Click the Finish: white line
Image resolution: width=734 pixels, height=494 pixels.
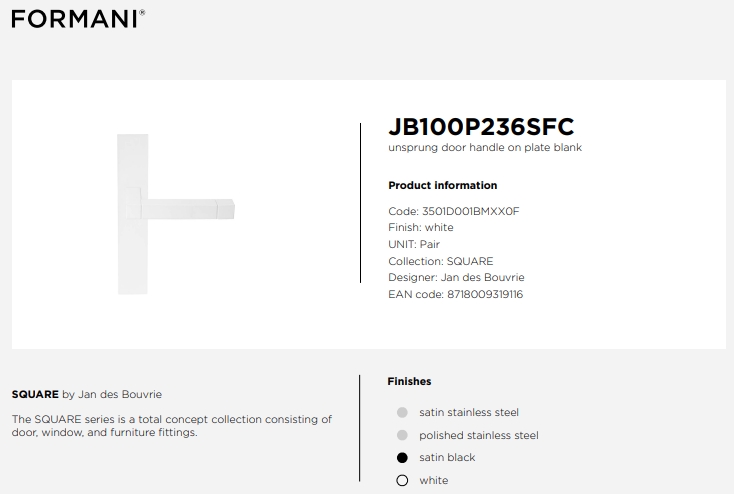point(421,228)
